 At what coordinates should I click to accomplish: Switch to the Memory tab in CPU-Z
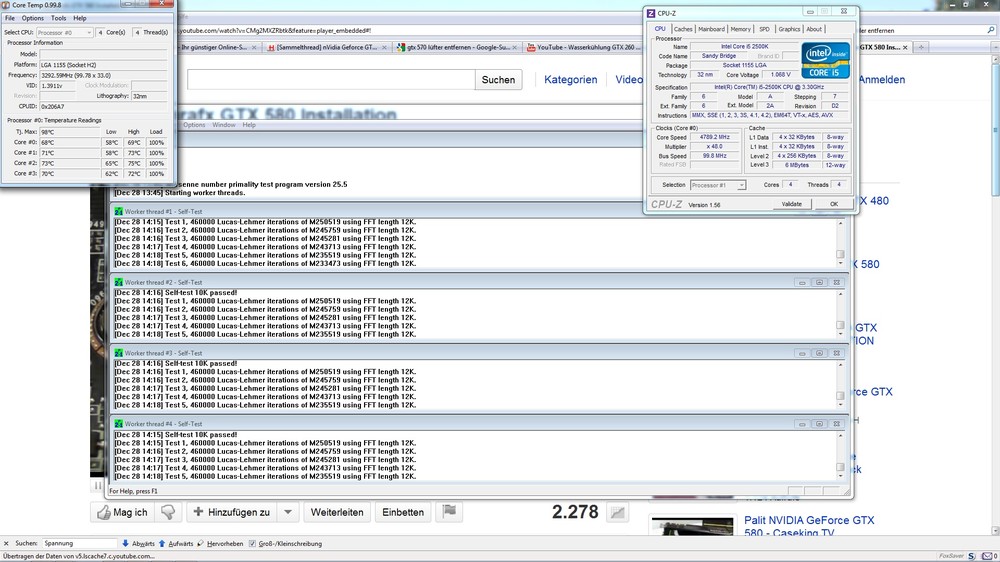point(740,29)
